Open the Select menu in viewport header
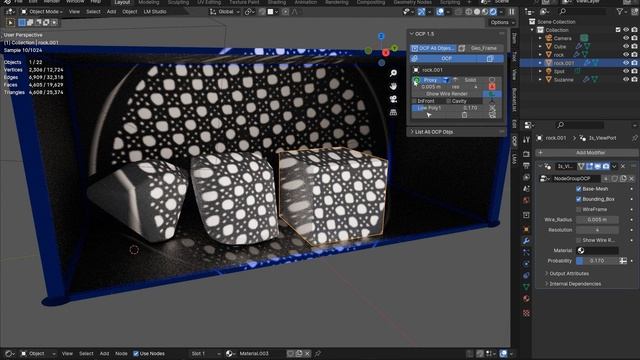Viewport: 640px width, 360px height. (x=93, y=12)
